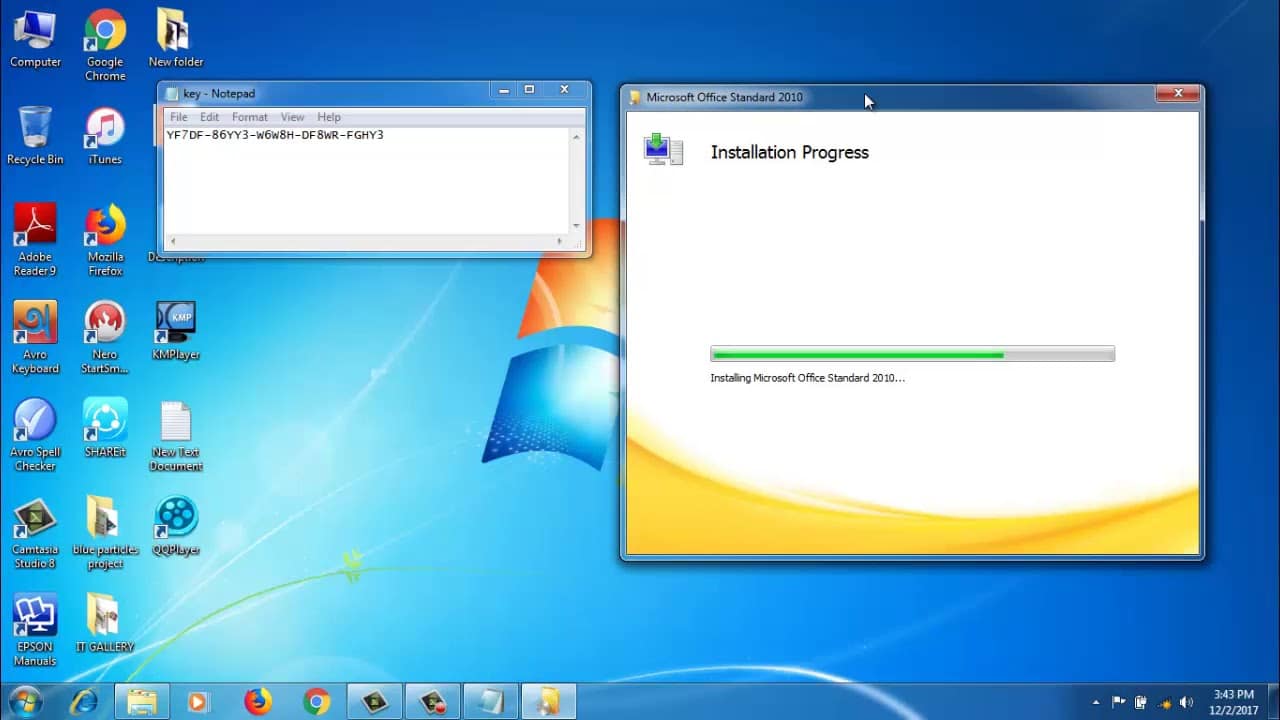Close the Microsoft Office Standard 2010 window
The width and height of the screenshot is (1280, 720).
tap(1178, 94)
